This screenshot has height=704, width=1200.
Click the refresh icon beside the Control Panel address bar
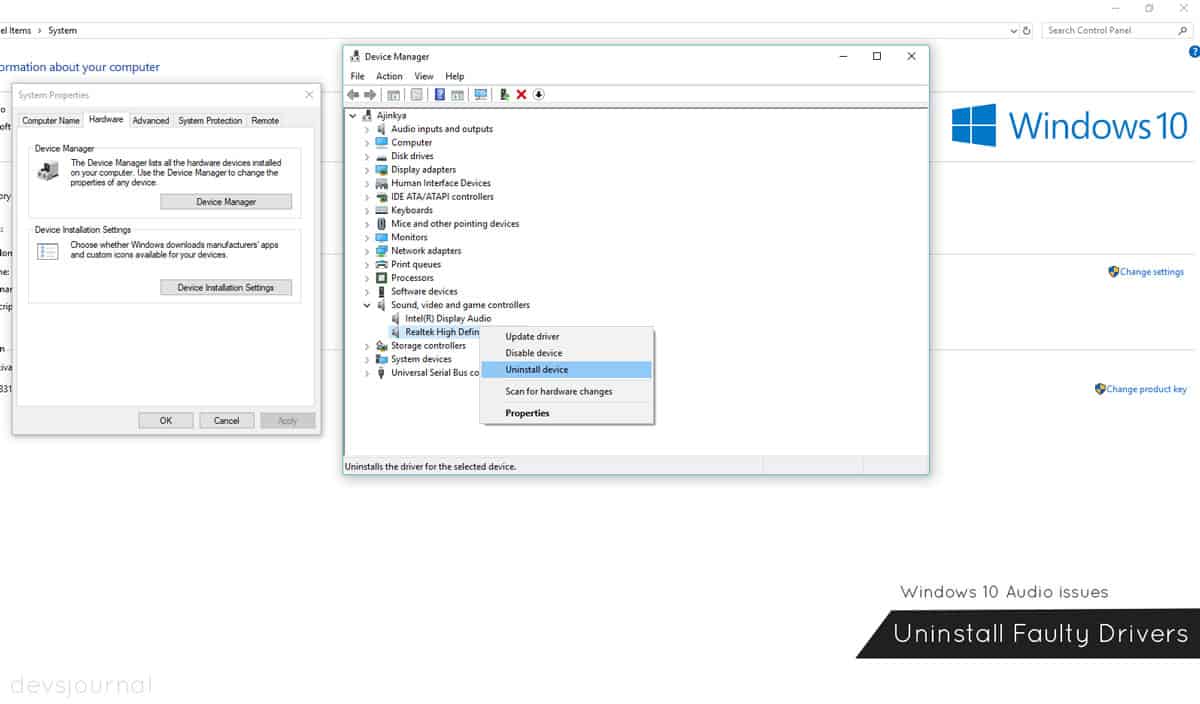tap(1027, 31)
